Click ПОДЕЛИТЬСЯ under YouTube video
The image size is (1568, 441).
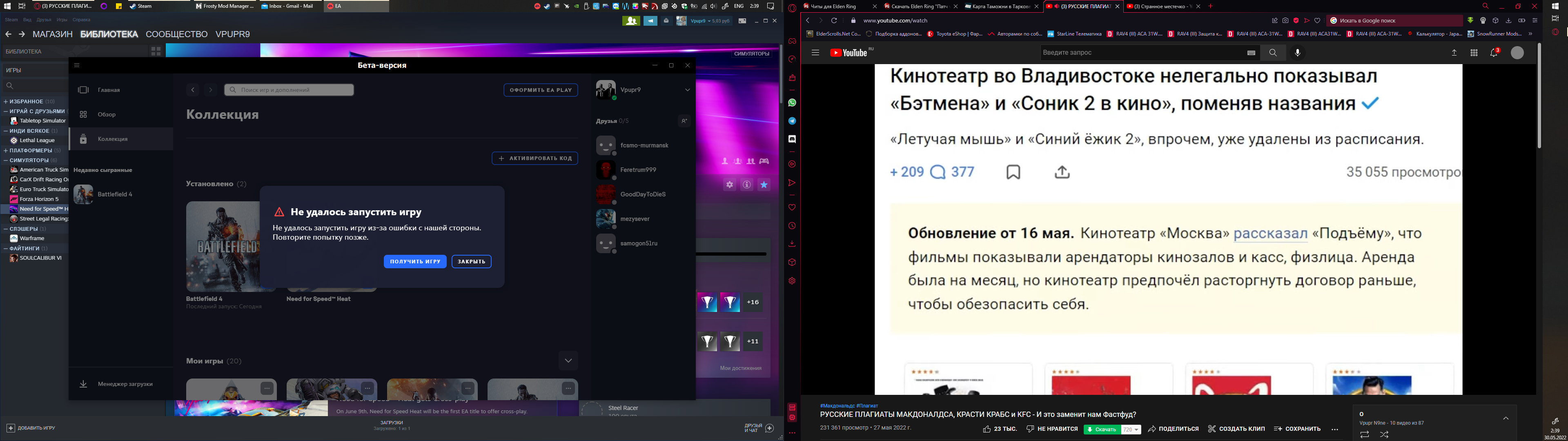coord(1173,430)
